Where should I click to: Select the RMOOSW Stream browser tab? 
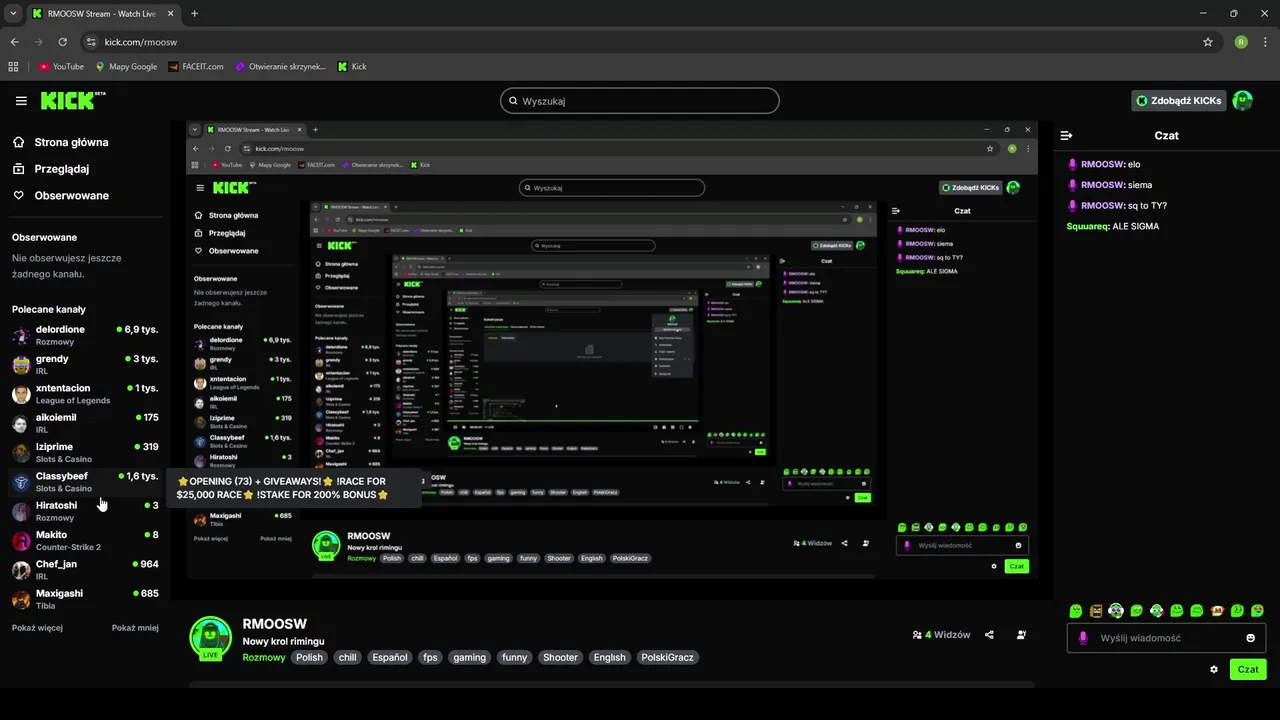(x=103, y=14)
